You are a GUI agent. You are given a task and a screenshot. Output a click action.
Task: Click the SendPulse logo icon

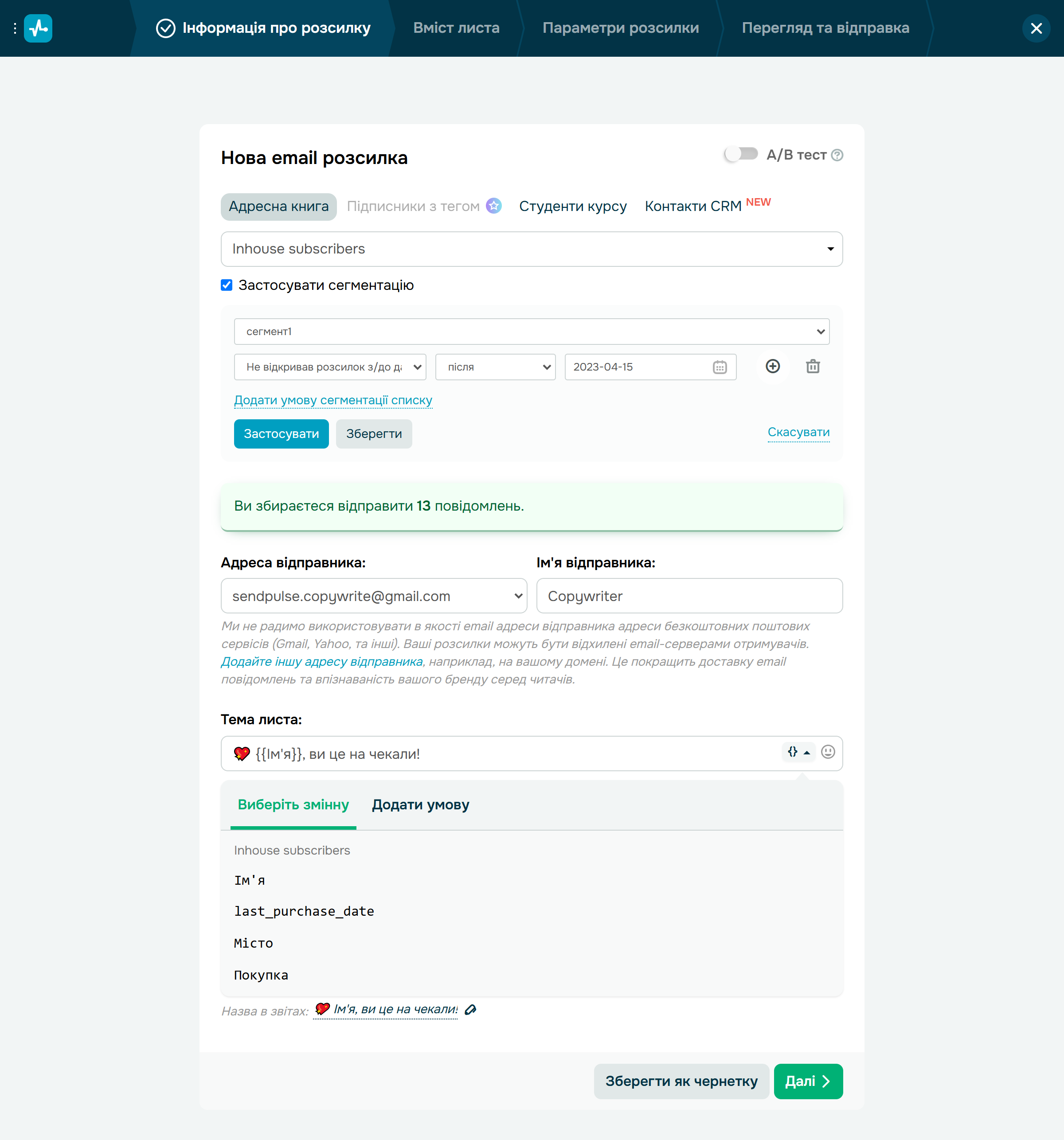tap(38, 28)
